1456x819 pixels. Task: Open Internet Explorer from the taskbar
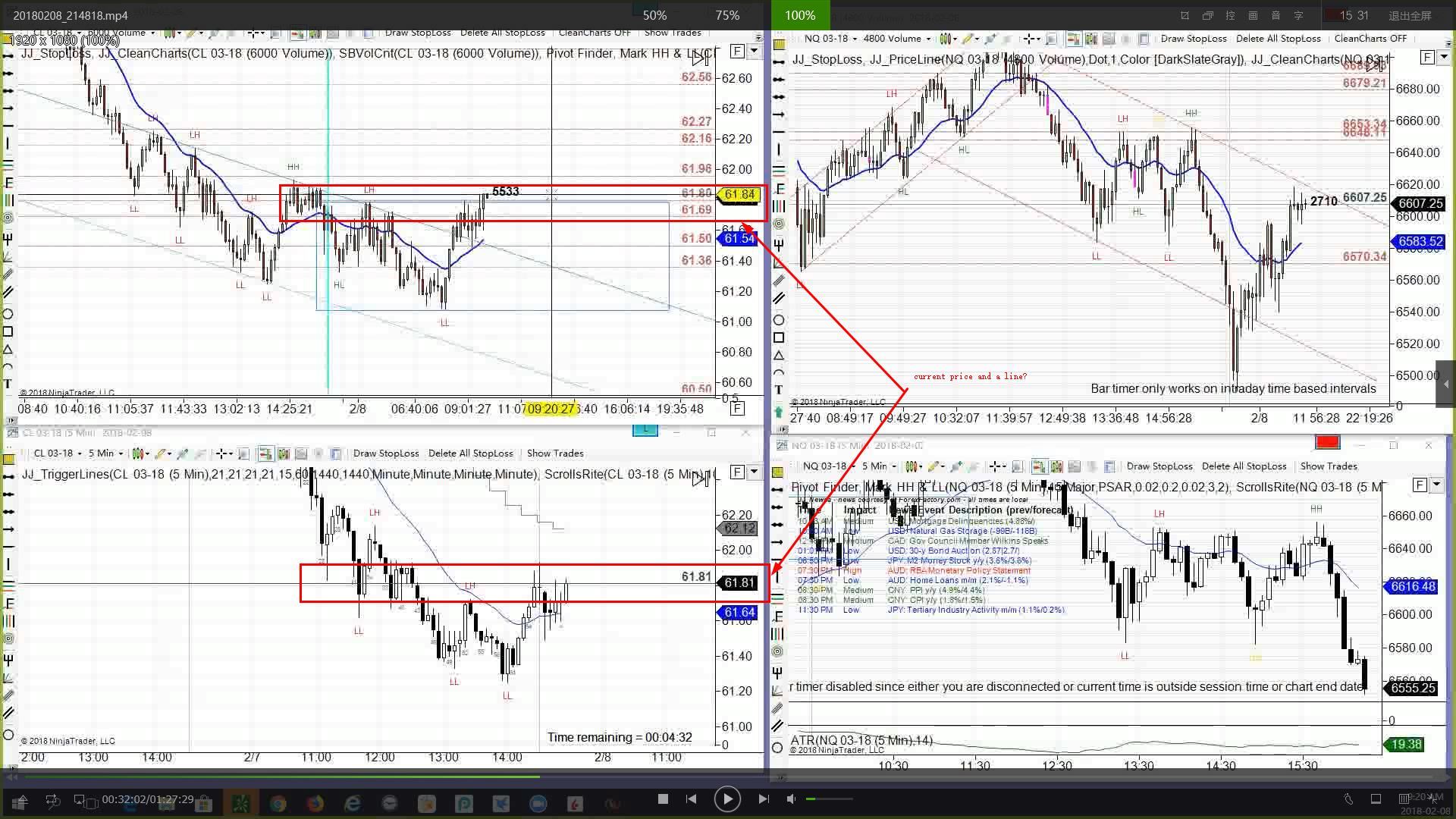(353, 803)
